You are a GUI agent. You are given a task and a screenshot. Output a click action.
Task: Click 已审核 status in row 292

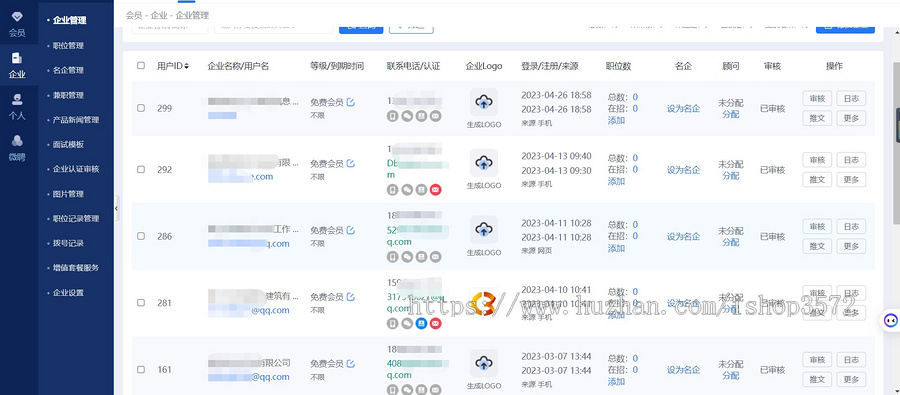coord(772,170)
